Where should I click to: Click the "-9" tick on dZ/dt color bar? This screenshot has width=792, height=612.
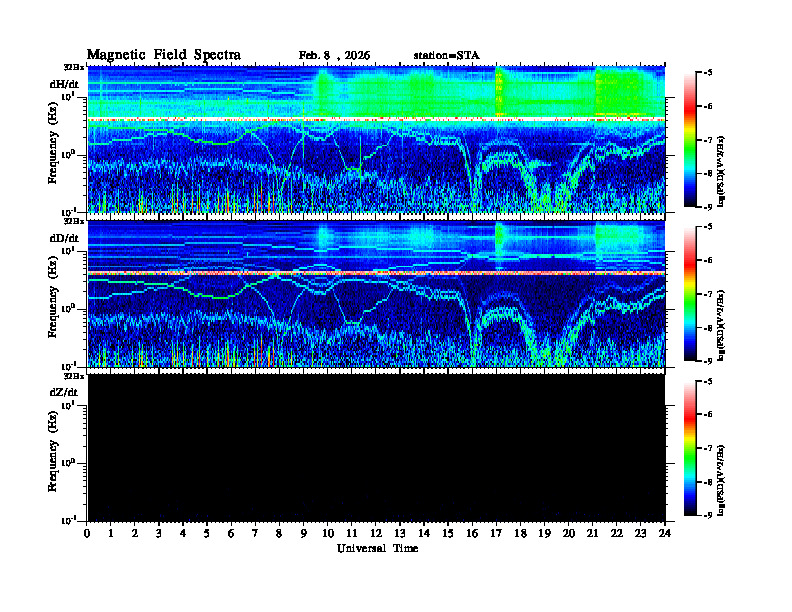point(708,516)
